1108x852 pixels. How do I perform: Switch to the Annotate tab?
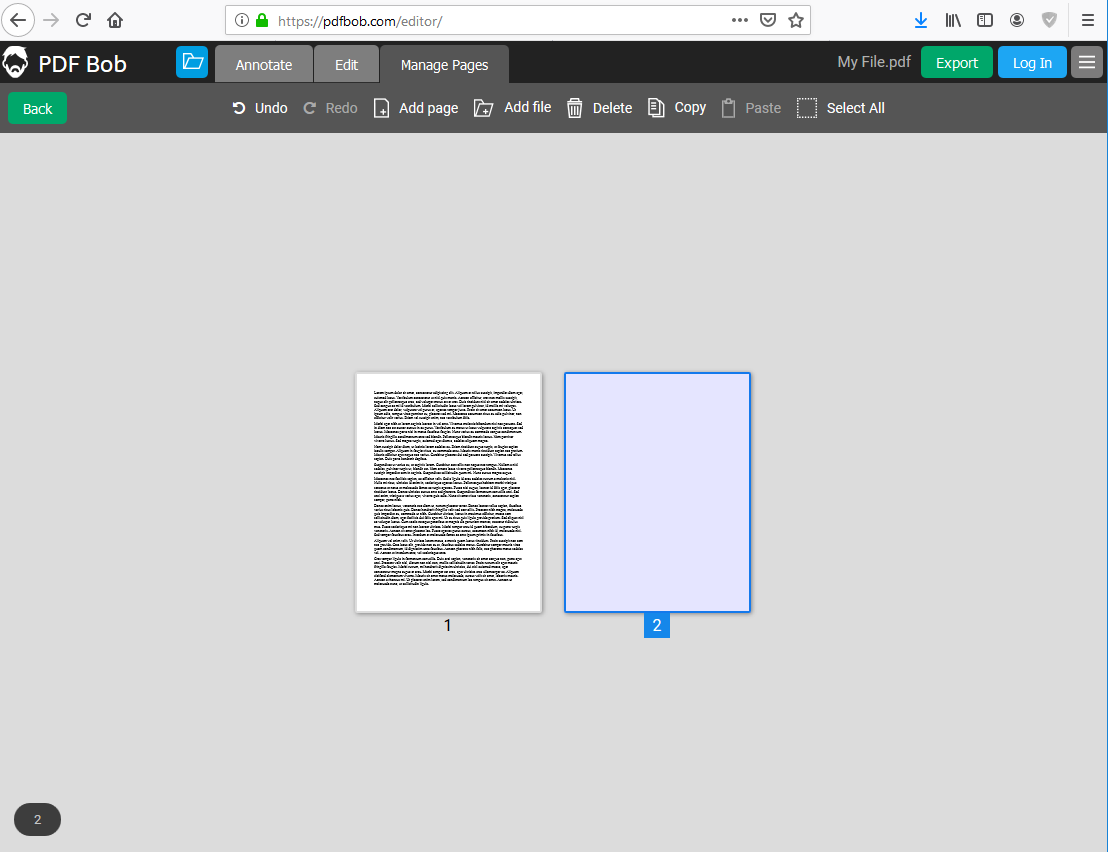click(x=264, y=64)
